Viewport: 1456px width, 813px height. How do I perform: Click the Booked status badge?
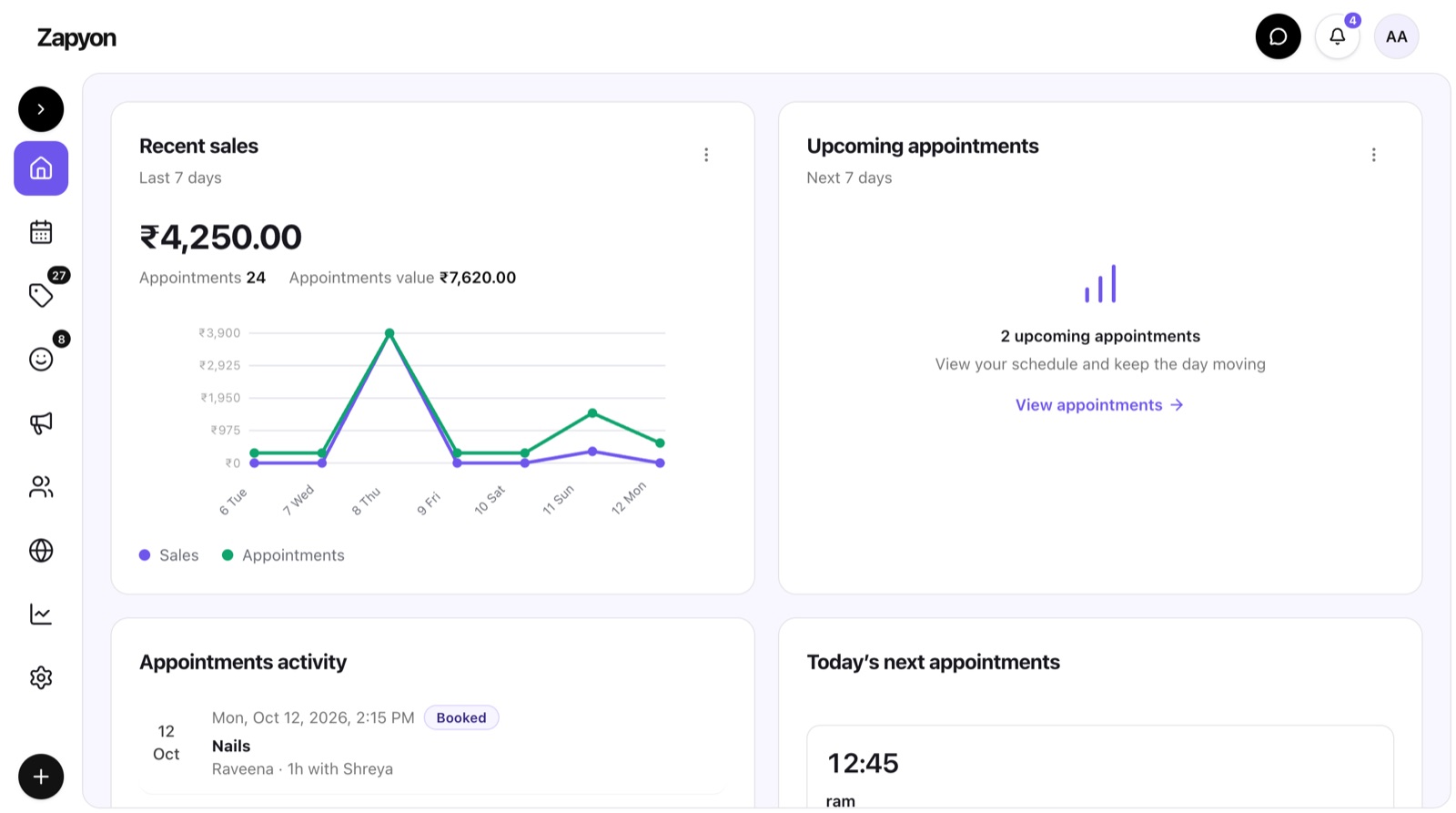coord(461,717)
